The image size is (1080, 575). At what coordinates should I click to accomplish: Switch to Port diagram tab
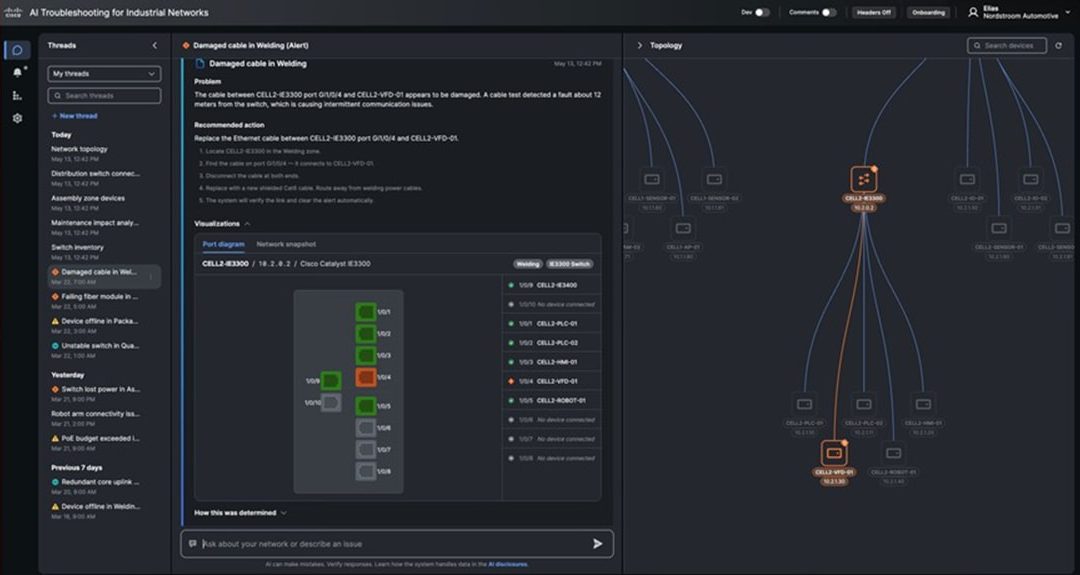(x=223, y=244)
